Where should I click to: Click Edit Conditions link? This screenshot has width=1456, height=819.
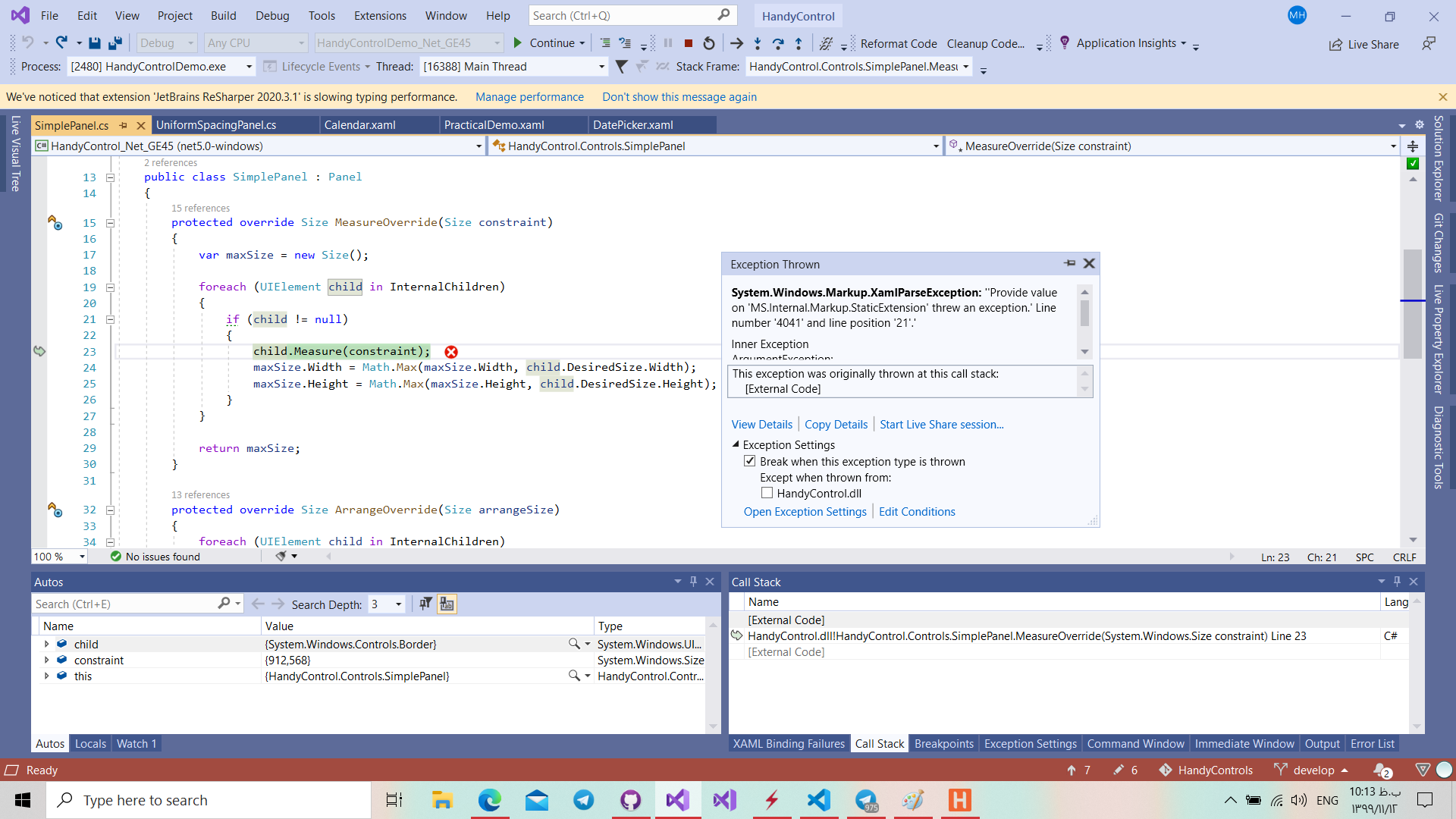pos(917,512)
